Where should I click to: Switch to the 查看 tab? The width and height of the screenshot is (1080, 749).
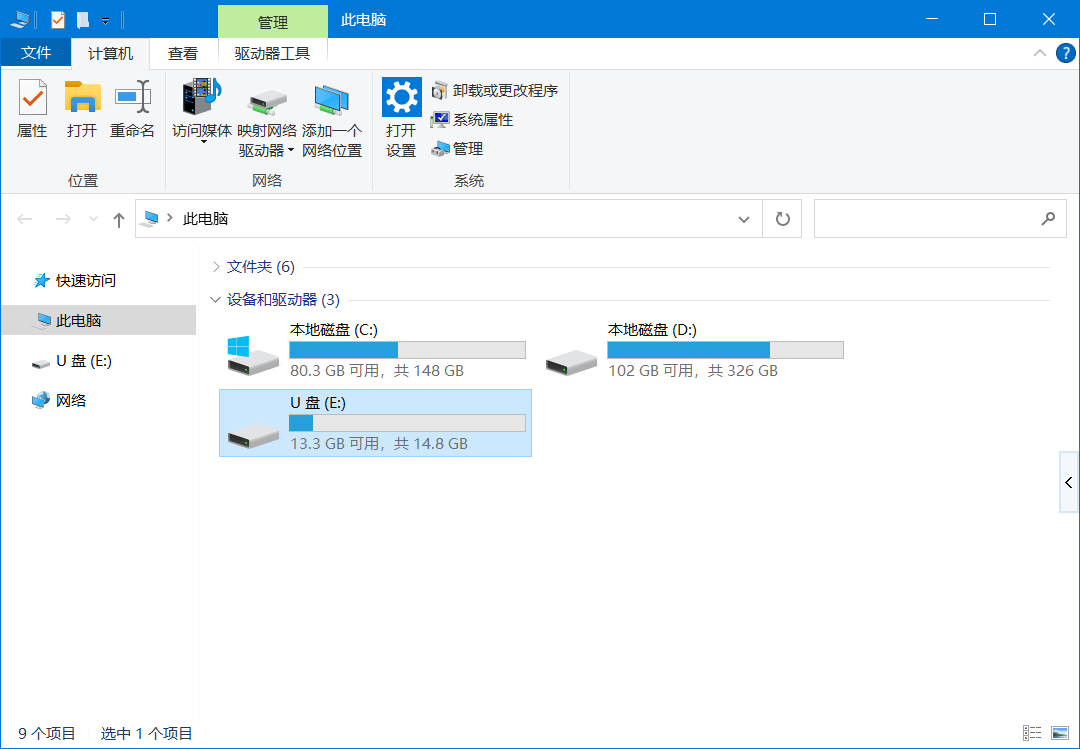click(183, 53)
